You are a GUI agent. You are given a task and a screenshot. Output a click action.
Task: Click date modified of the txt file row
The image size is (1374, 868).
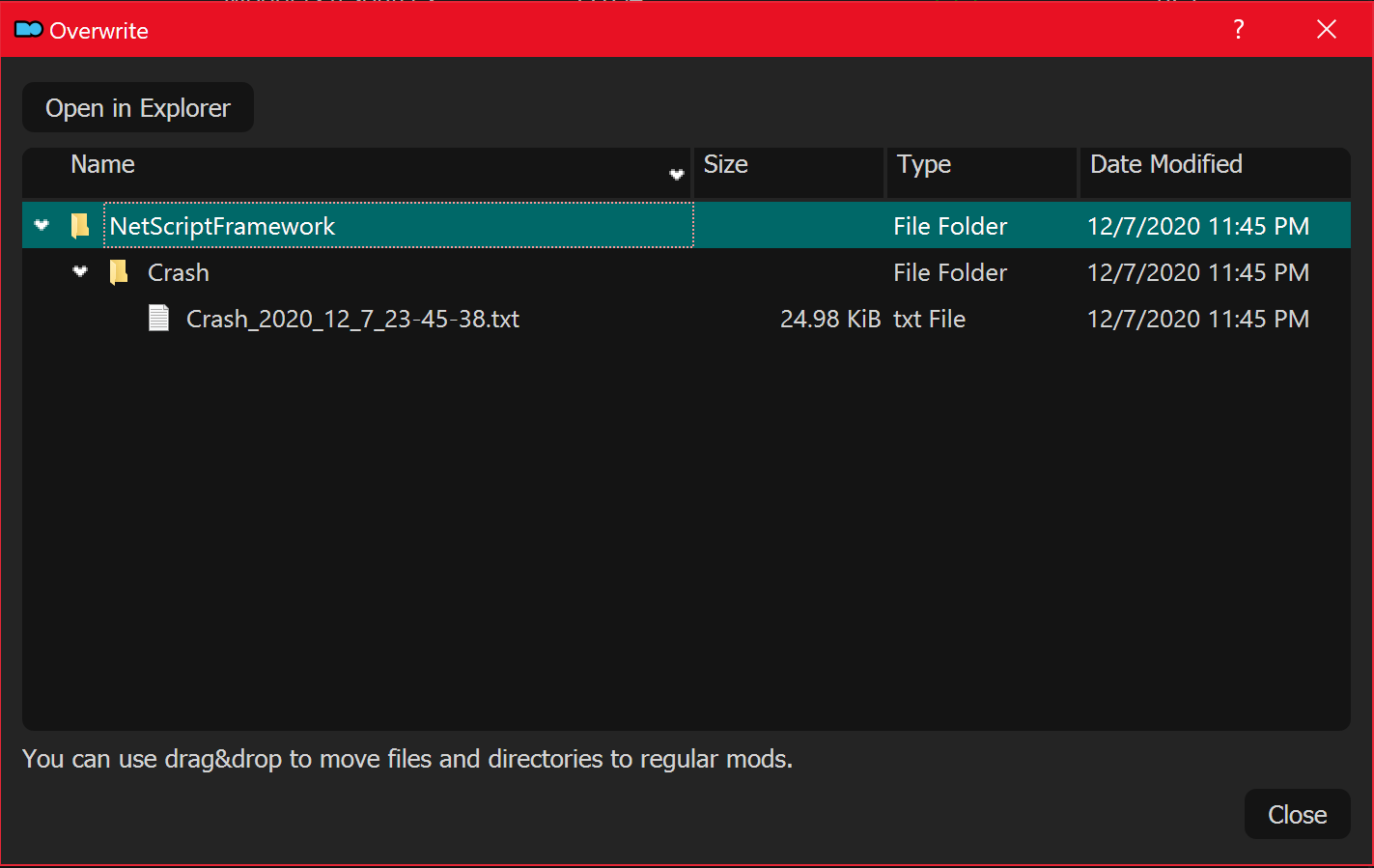click(1198, 319)
